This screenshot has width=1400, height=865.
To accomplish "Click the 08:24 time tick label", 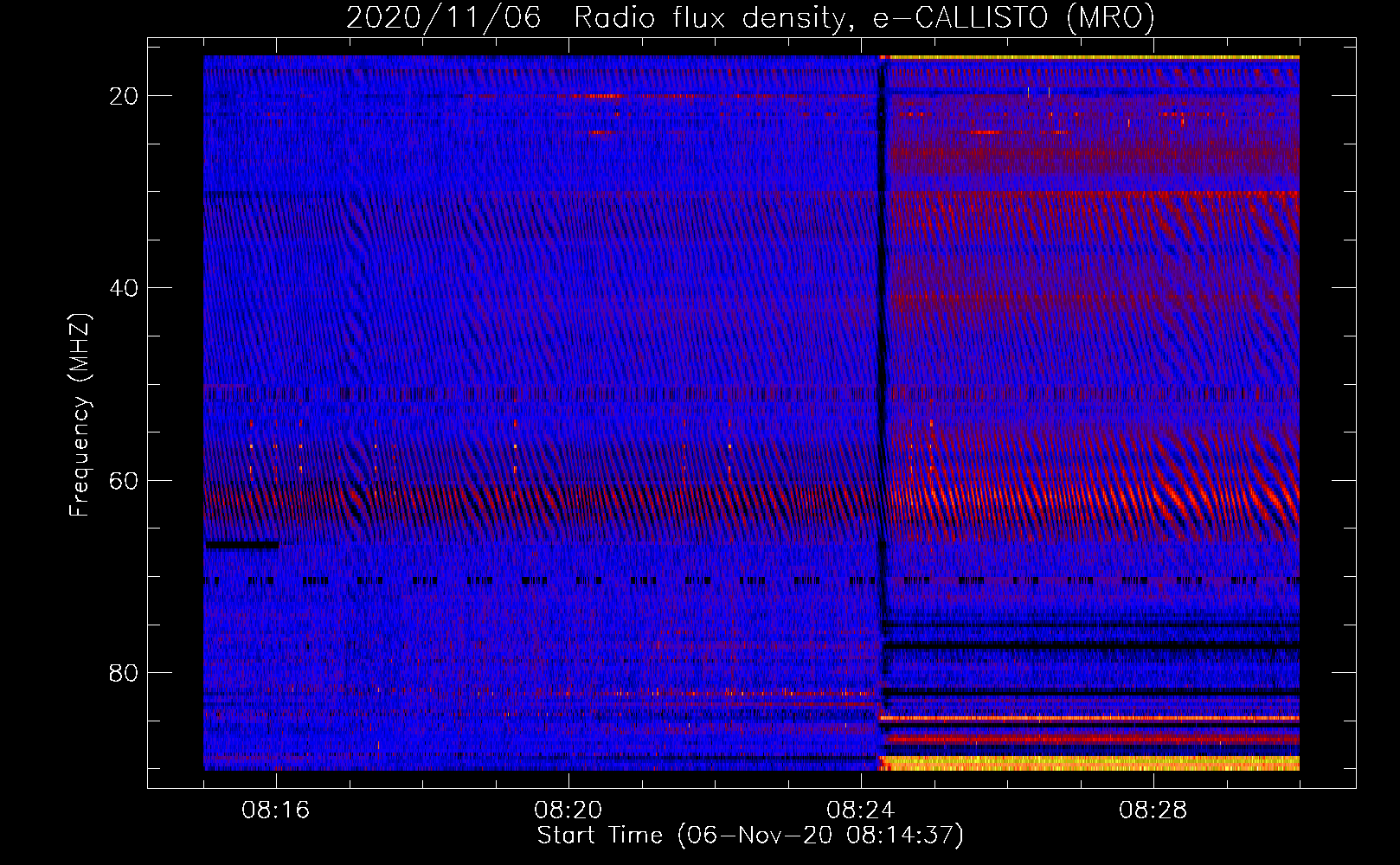I will point(861,810).
